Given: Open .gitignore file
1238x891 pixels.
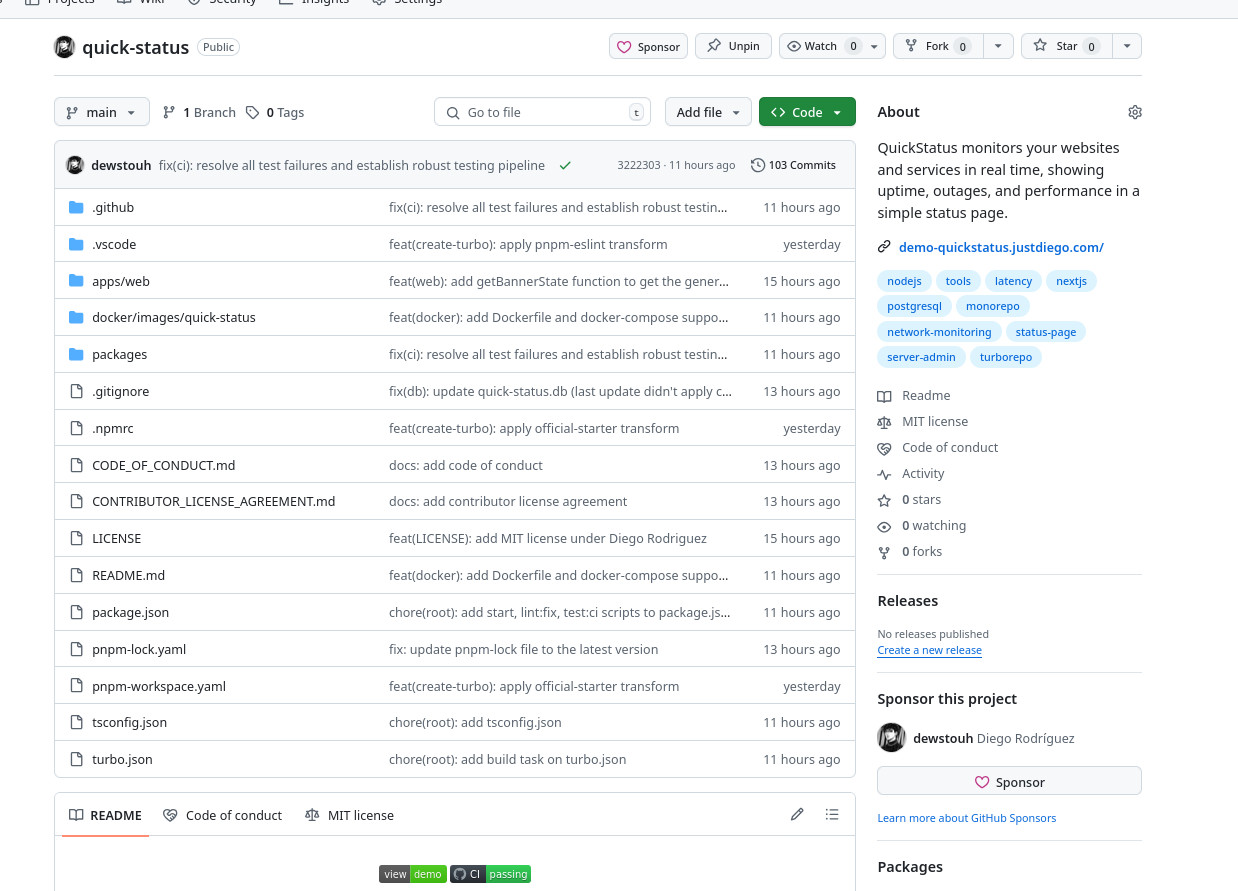Looking at the screenshot, I should [120, 391].
